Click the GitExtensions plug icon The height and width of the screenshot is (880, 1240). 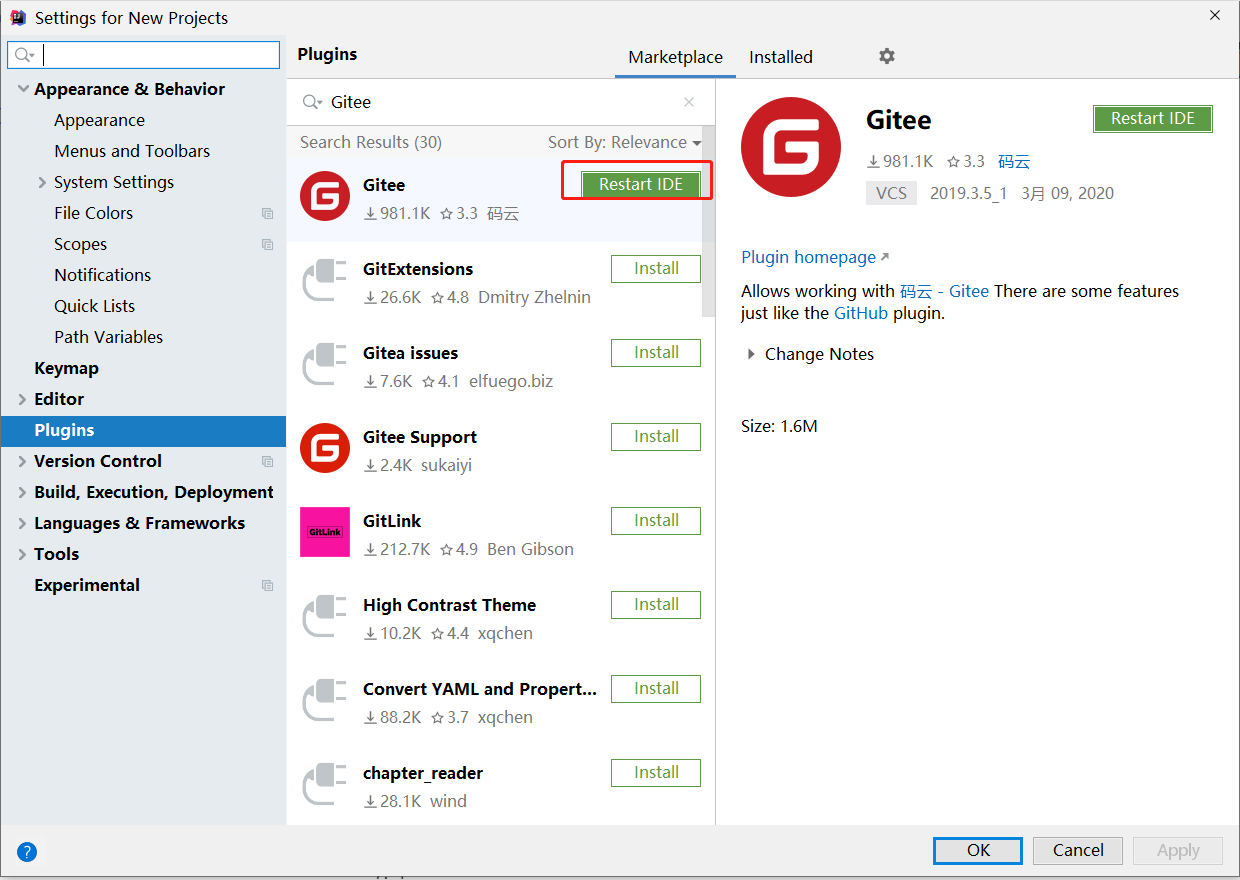point(325,280)
